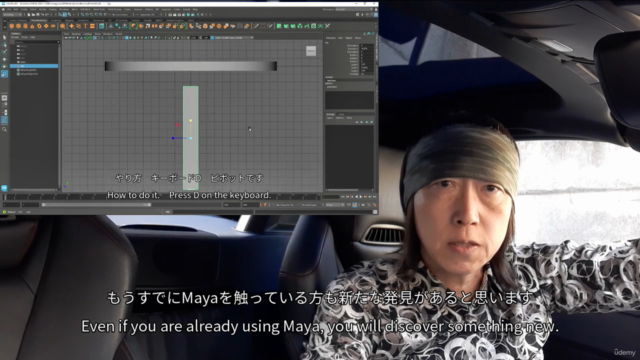Screen dimensions: 640x360
Task: Click the New Scene icon on the status line
Action: tap(29, 15)
